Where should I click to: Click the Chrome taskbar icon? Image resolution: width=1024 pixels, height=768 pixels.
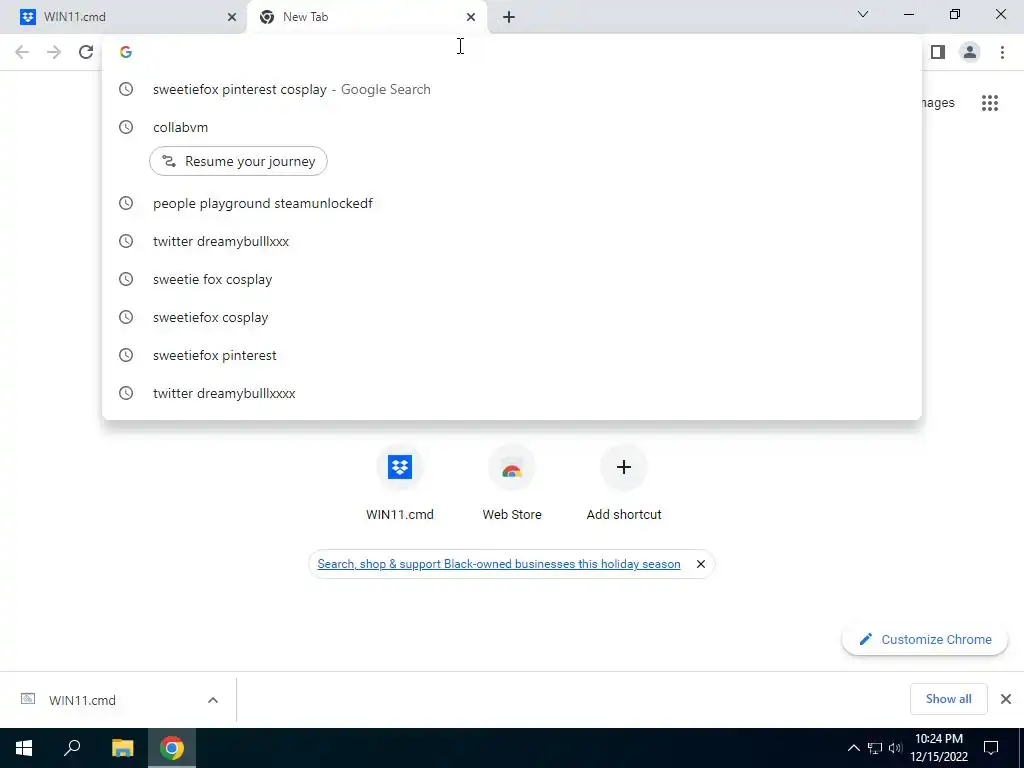[x=172, y=748]
